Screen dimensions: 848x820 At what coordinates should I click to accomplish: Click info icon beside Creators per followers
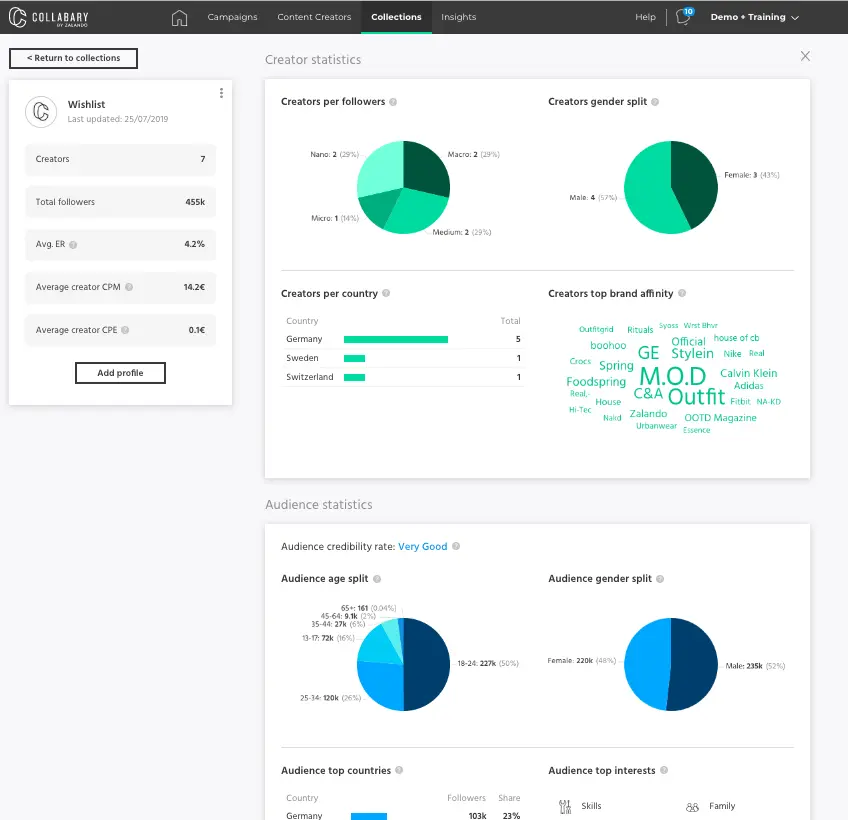click(x=393, y=102)
